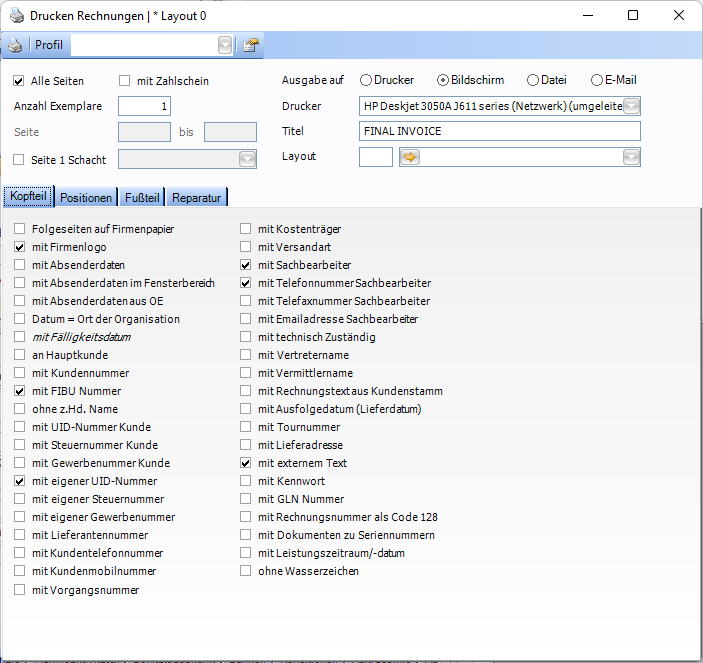703x663 pixels.
Task: Open the Fußteil tab
Action: coord(142,197)
